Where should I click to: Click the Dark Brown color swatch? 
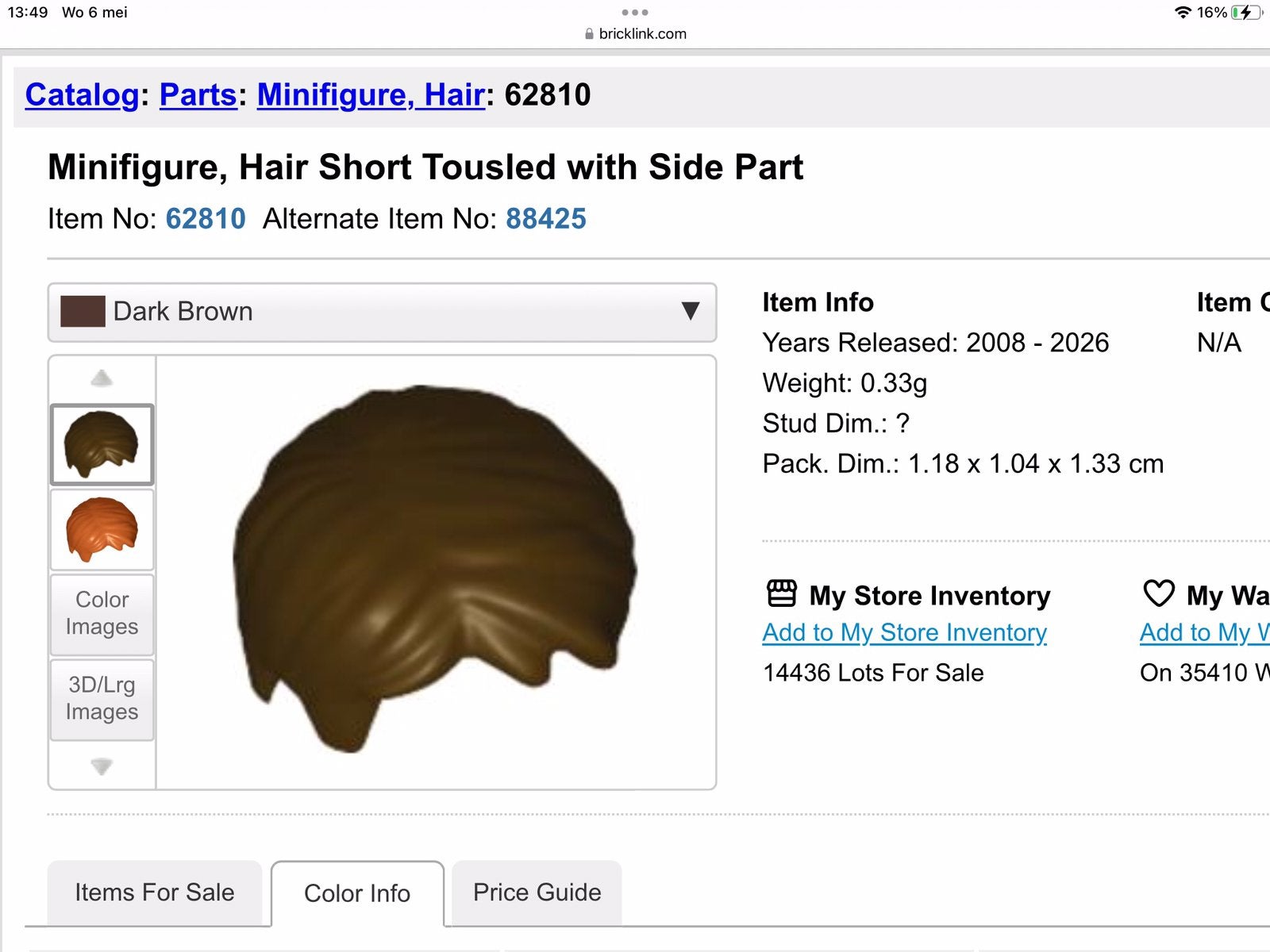click(x=83, y=312)
